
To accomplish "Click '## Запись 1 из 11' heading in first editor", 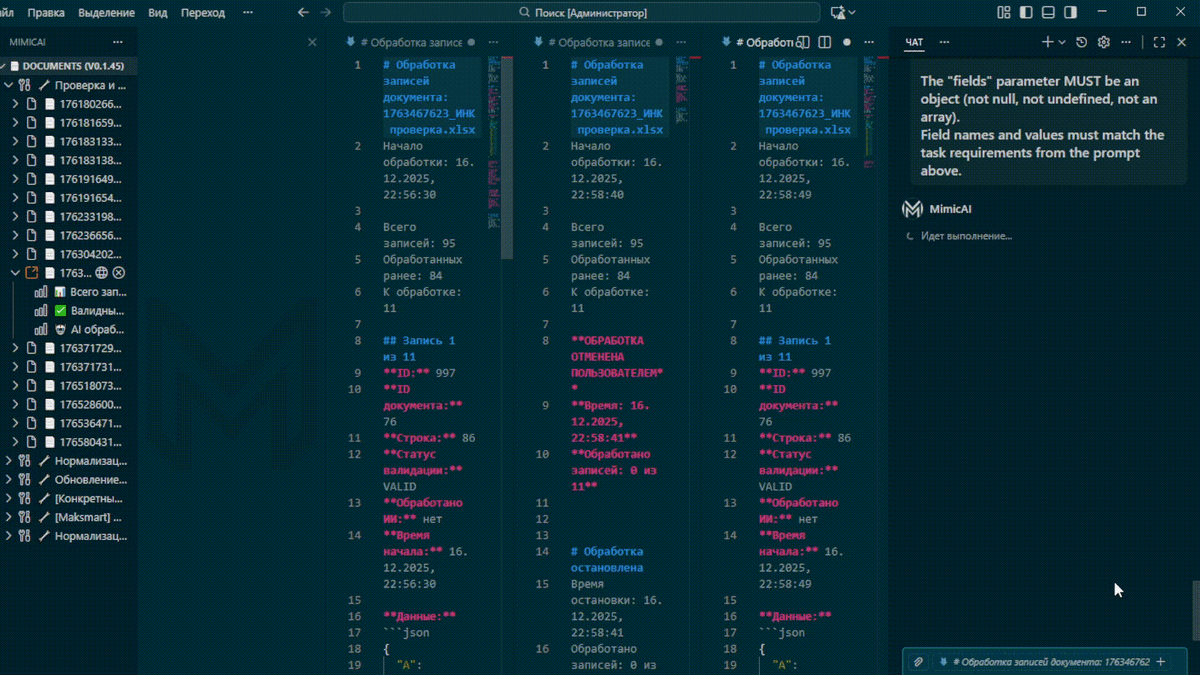I will click(419, 348).
